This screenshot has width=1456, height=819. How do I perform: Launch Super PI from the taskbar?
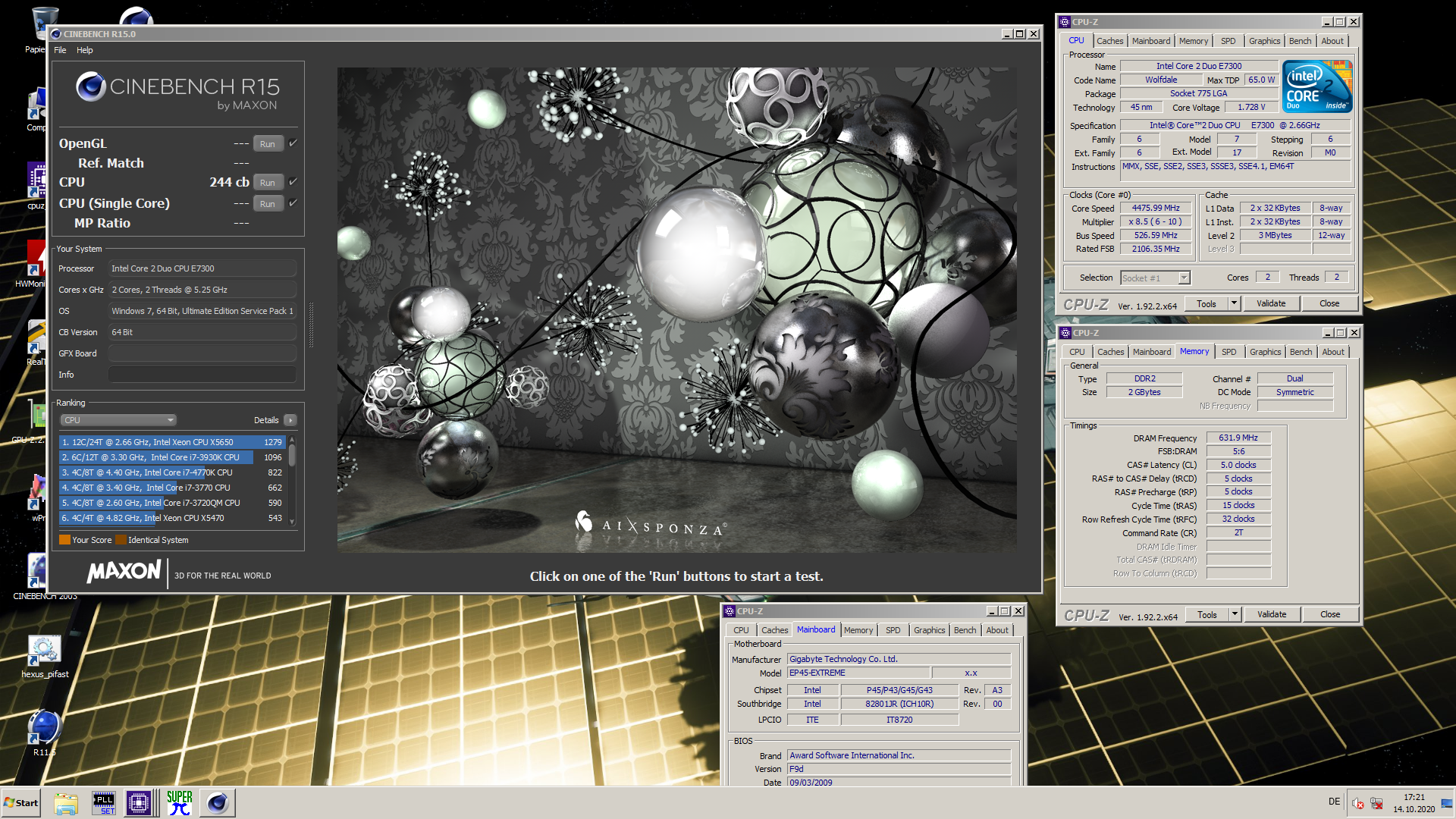[180, 803]
